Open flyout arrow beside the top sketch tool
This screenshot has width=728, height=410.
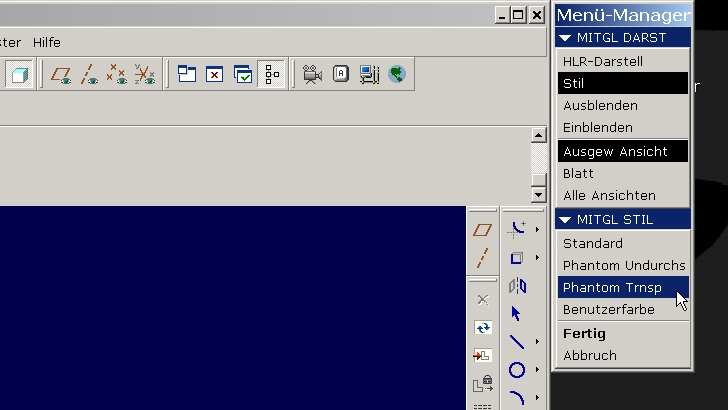[537, 229]
